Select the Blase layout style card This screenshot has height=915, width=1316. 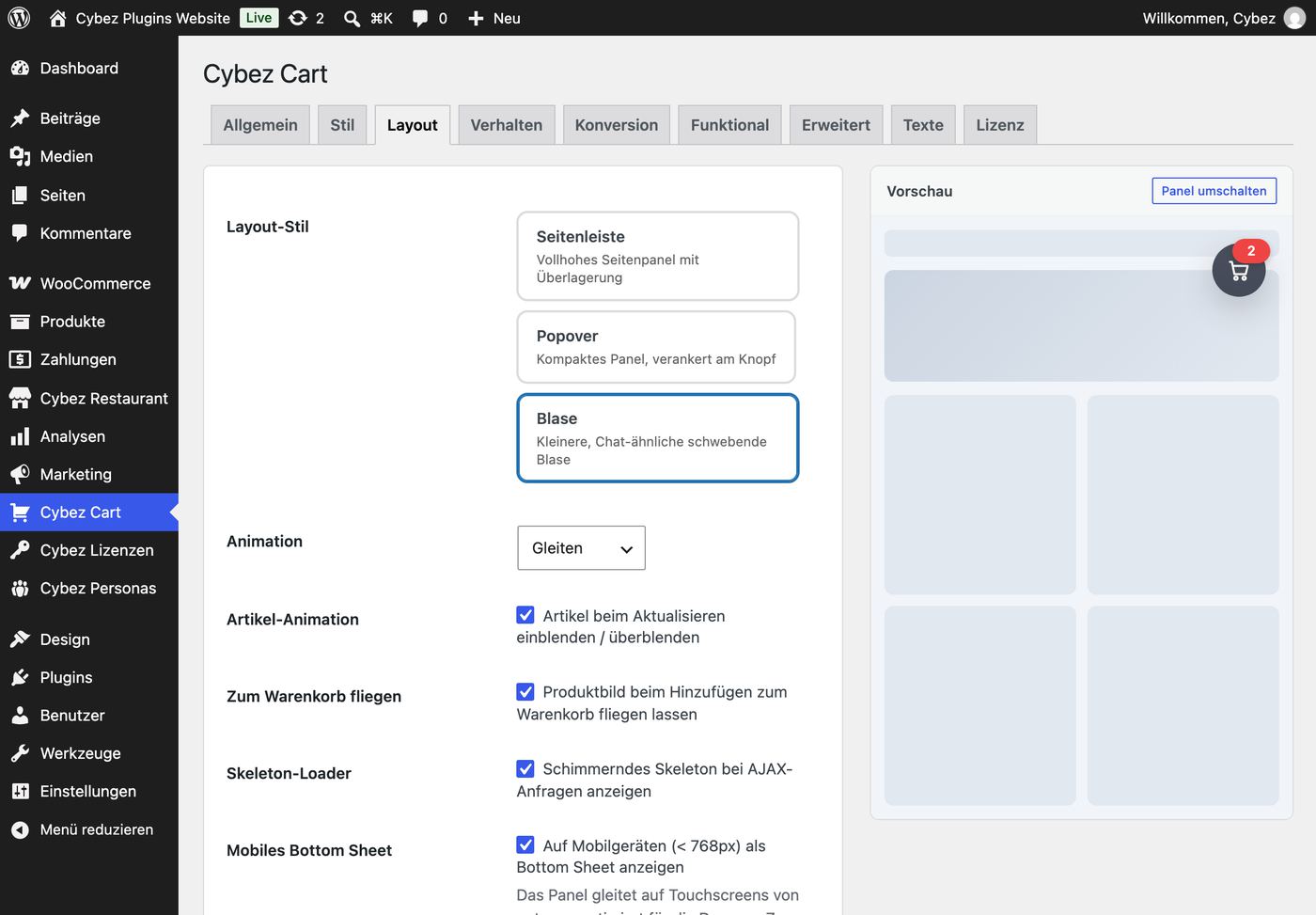[x=658, y=438]
